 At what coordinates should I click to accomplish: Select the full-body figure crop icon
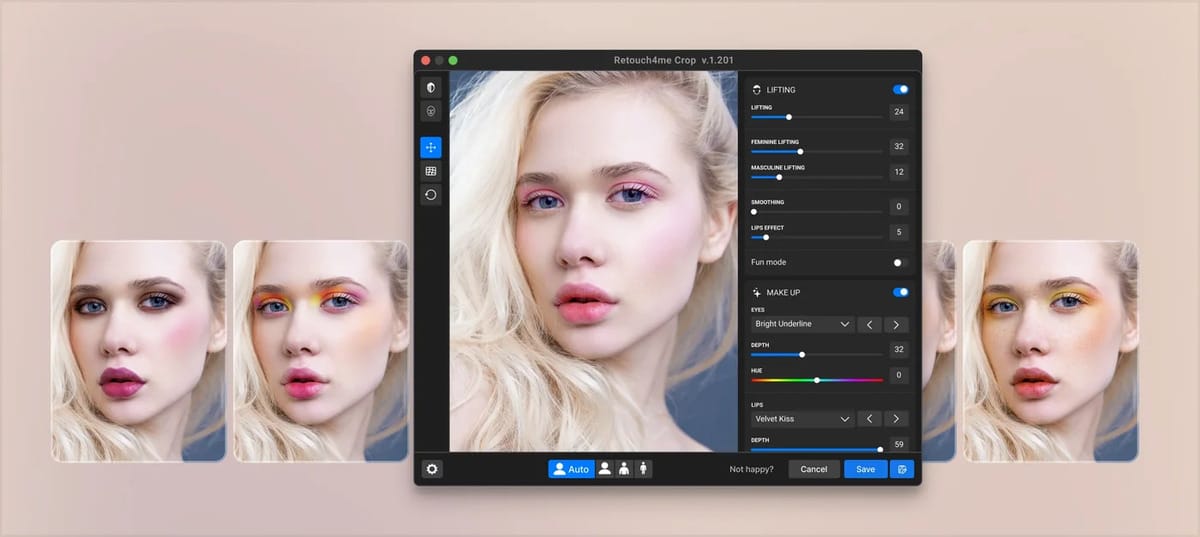[x=643, y=469]
